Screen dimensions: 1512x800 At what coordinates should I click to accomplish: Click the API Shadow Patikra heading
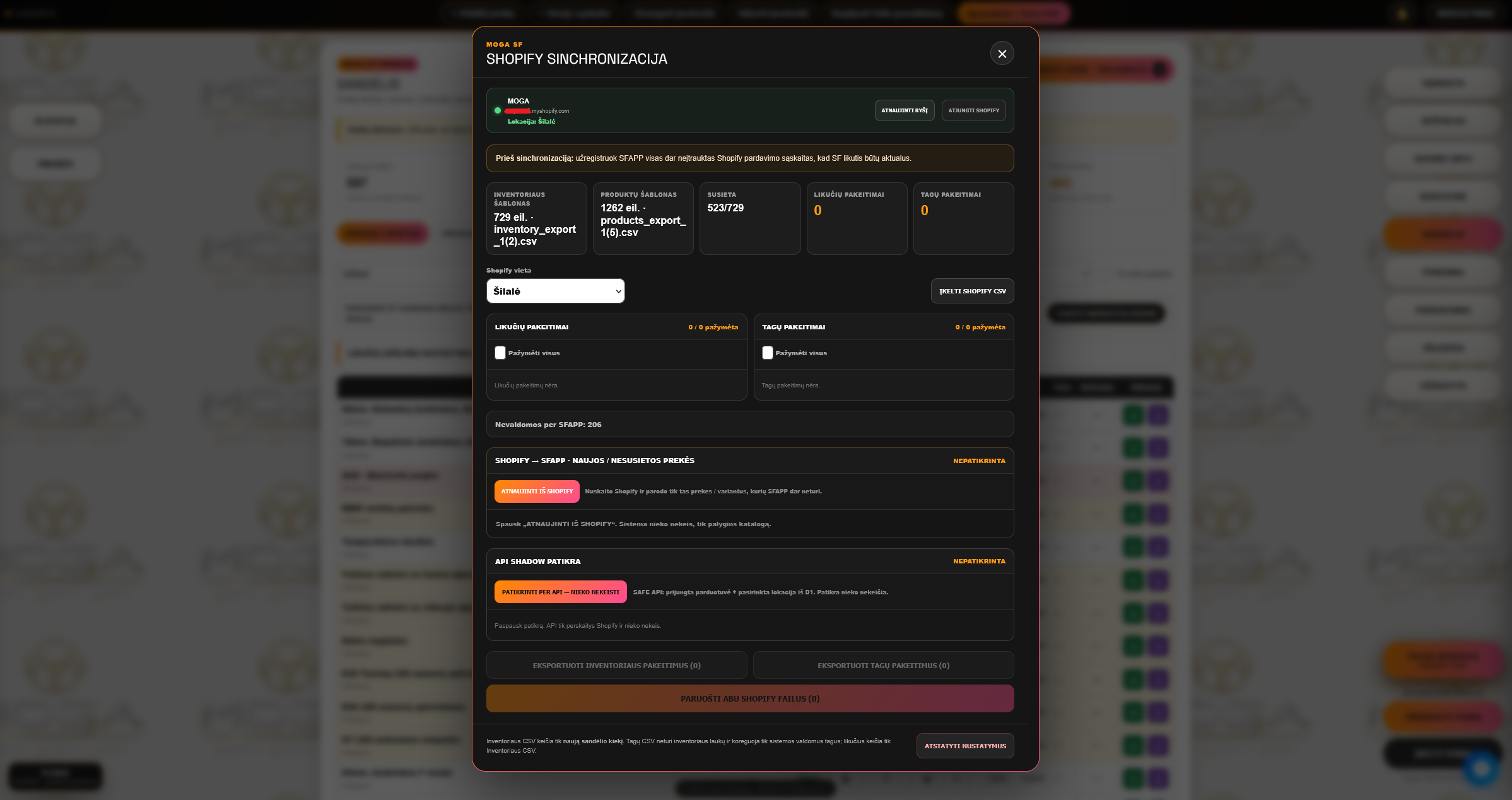pos(537,562)
